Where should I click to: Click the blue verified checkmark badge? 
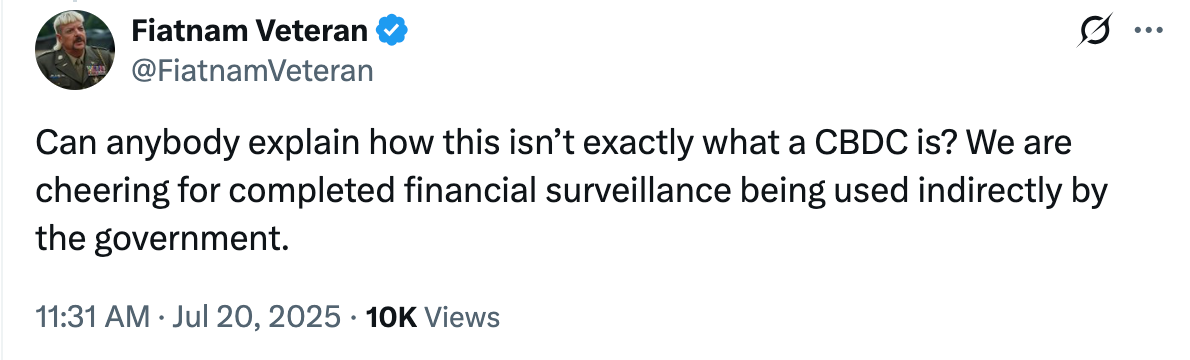(x=392, y=31)
